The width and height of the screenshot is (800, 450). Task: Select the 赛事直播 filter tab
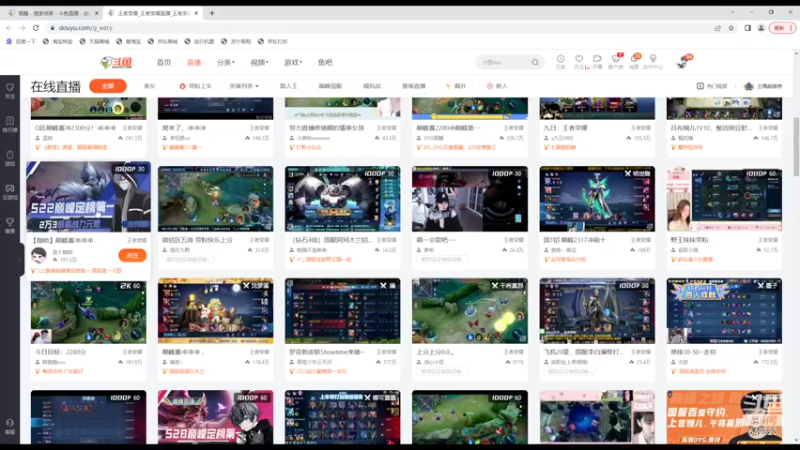pyautogui.click(x=414, y=86)
